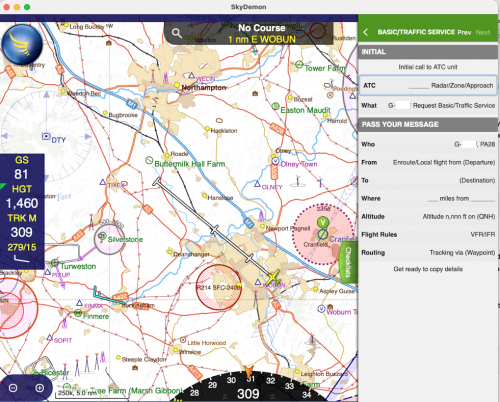Click the Woburn VRP icon
This screenshot has width=500, height=402.
click(x=321, y=309)
